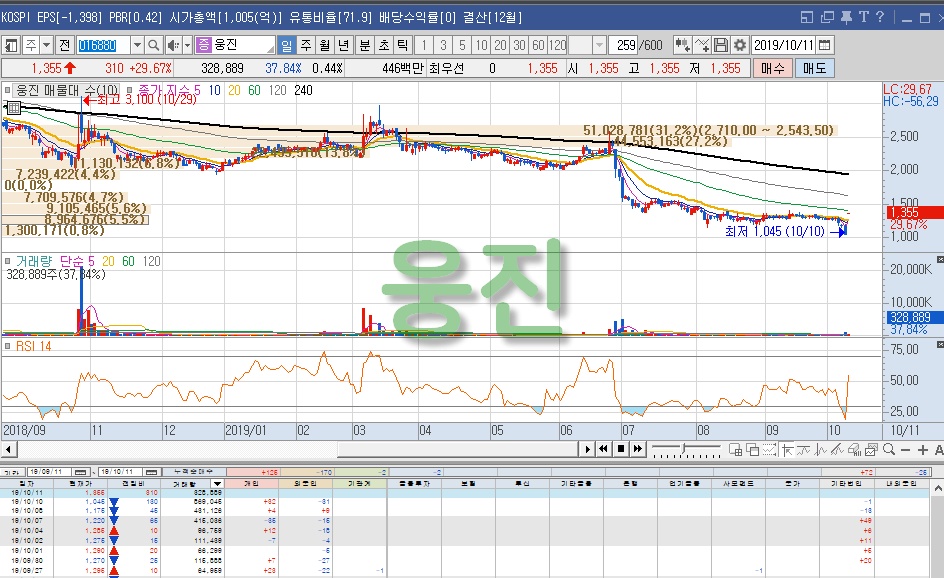Click the chart scrollbar left arrow
The height and width of the screenshot is (578, 944).
coord(8,449)
